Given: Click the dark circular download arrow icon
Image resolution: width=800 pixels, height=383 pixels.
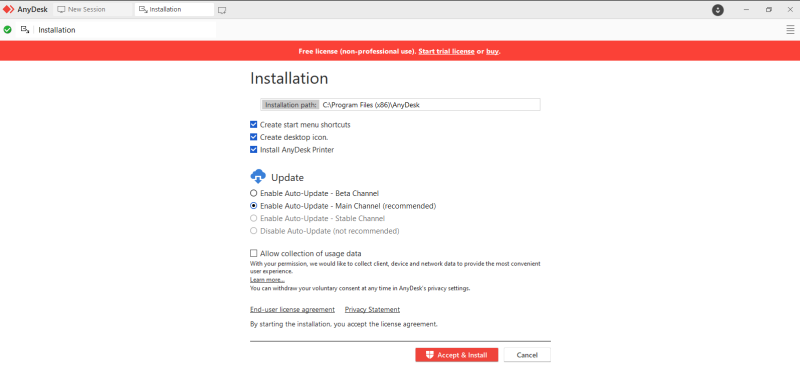Looking at the screenshot, I should [718, 10].
